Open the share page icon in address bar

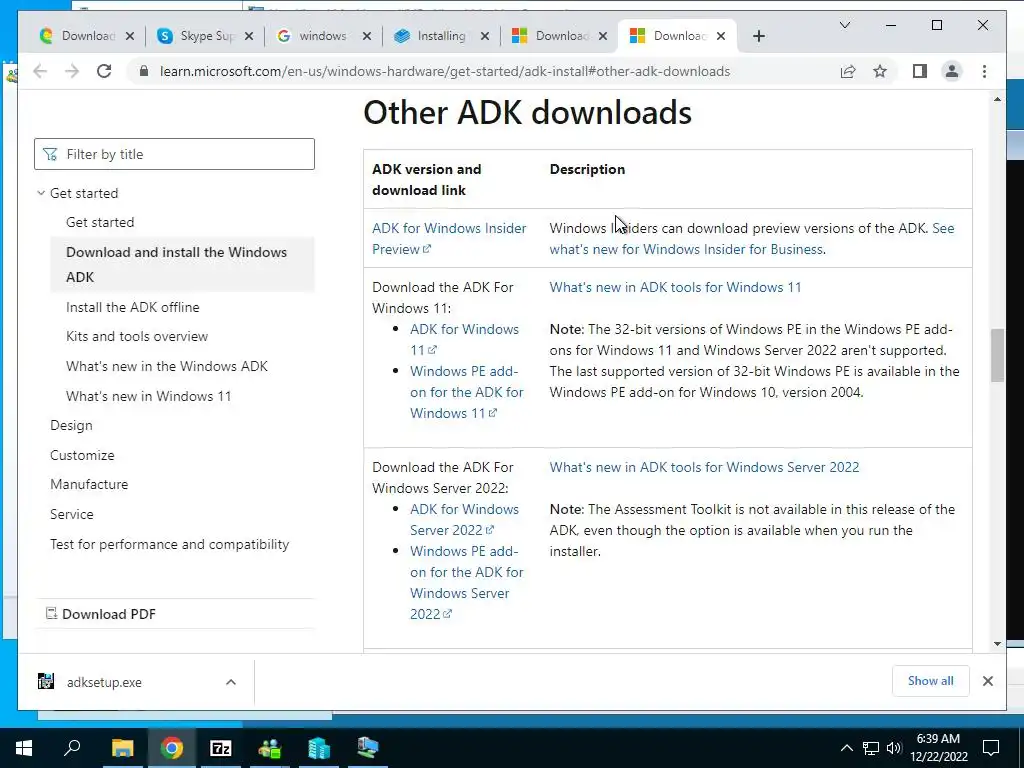[x=848, y=71]
